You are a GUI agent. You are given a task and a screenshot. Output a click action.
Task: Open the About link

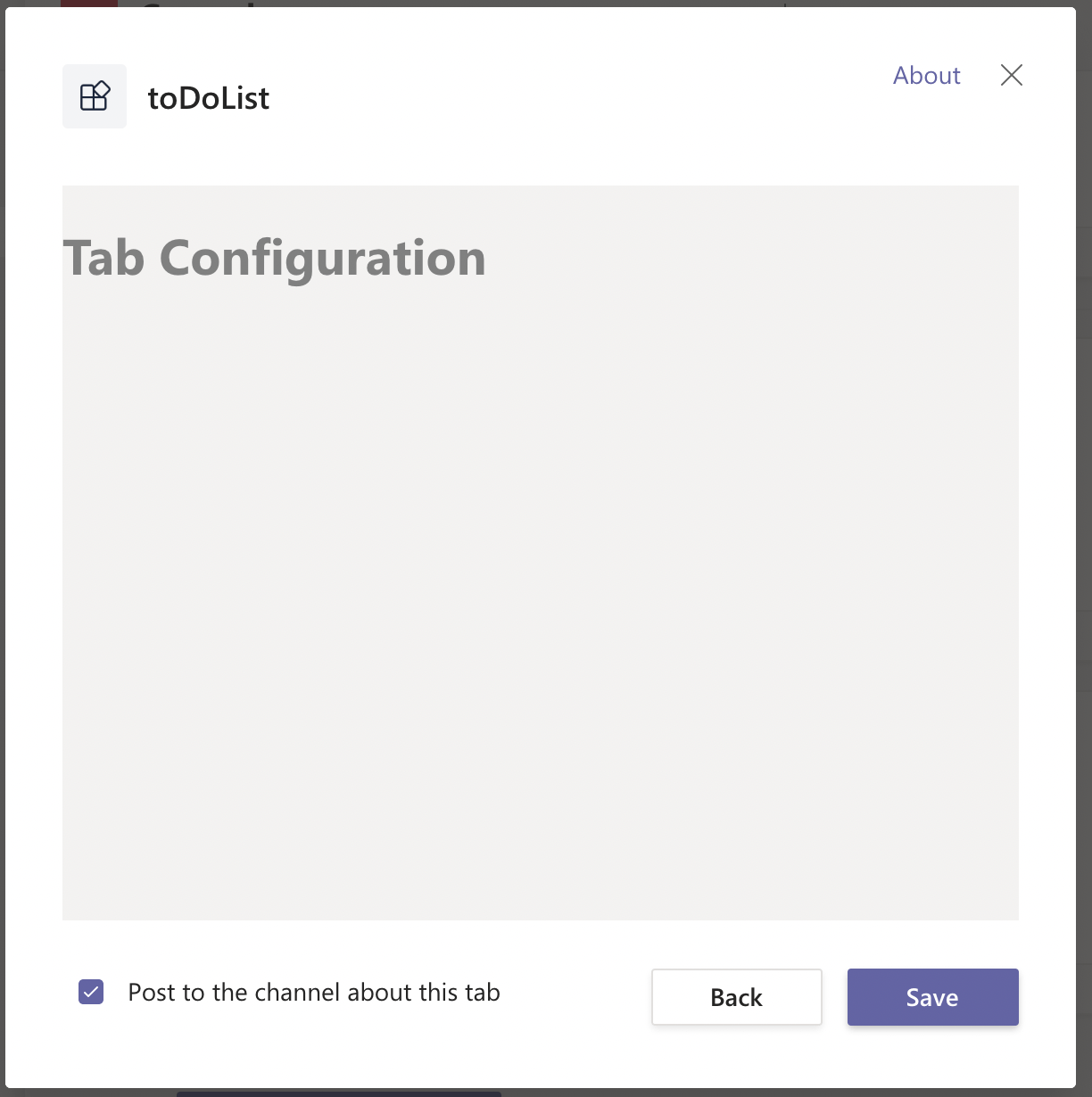click(x=926, y=75)
